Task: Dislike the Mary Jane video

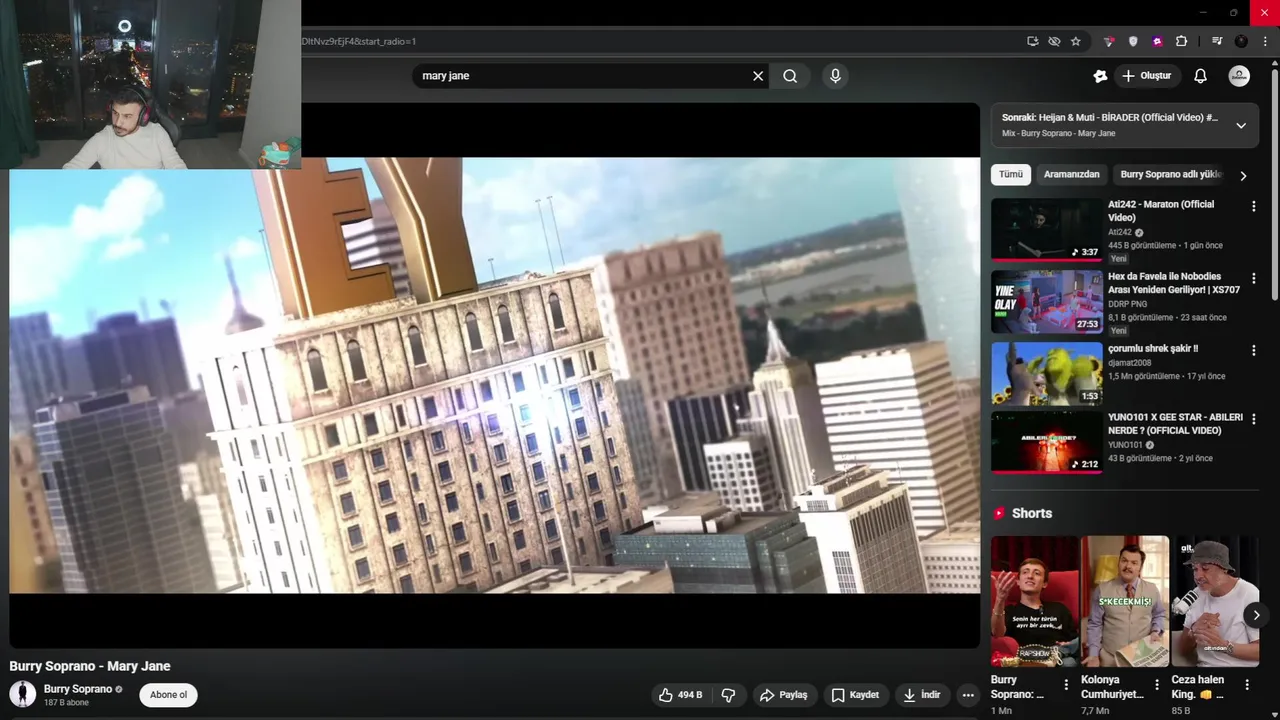Action: [x=728, y=695]
